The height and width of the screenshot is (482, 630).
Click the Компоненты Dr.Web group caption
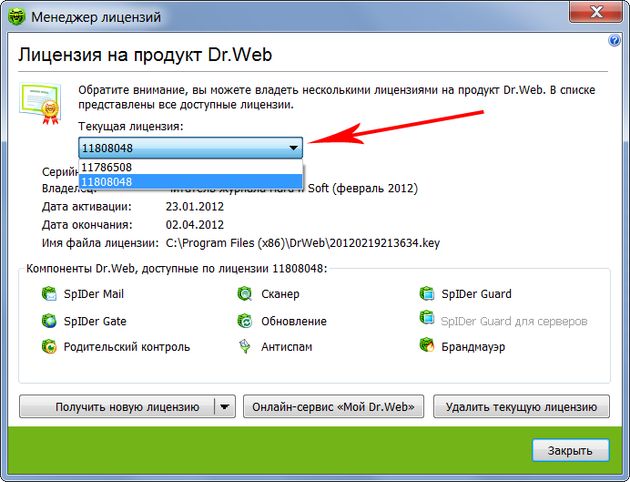177,268
